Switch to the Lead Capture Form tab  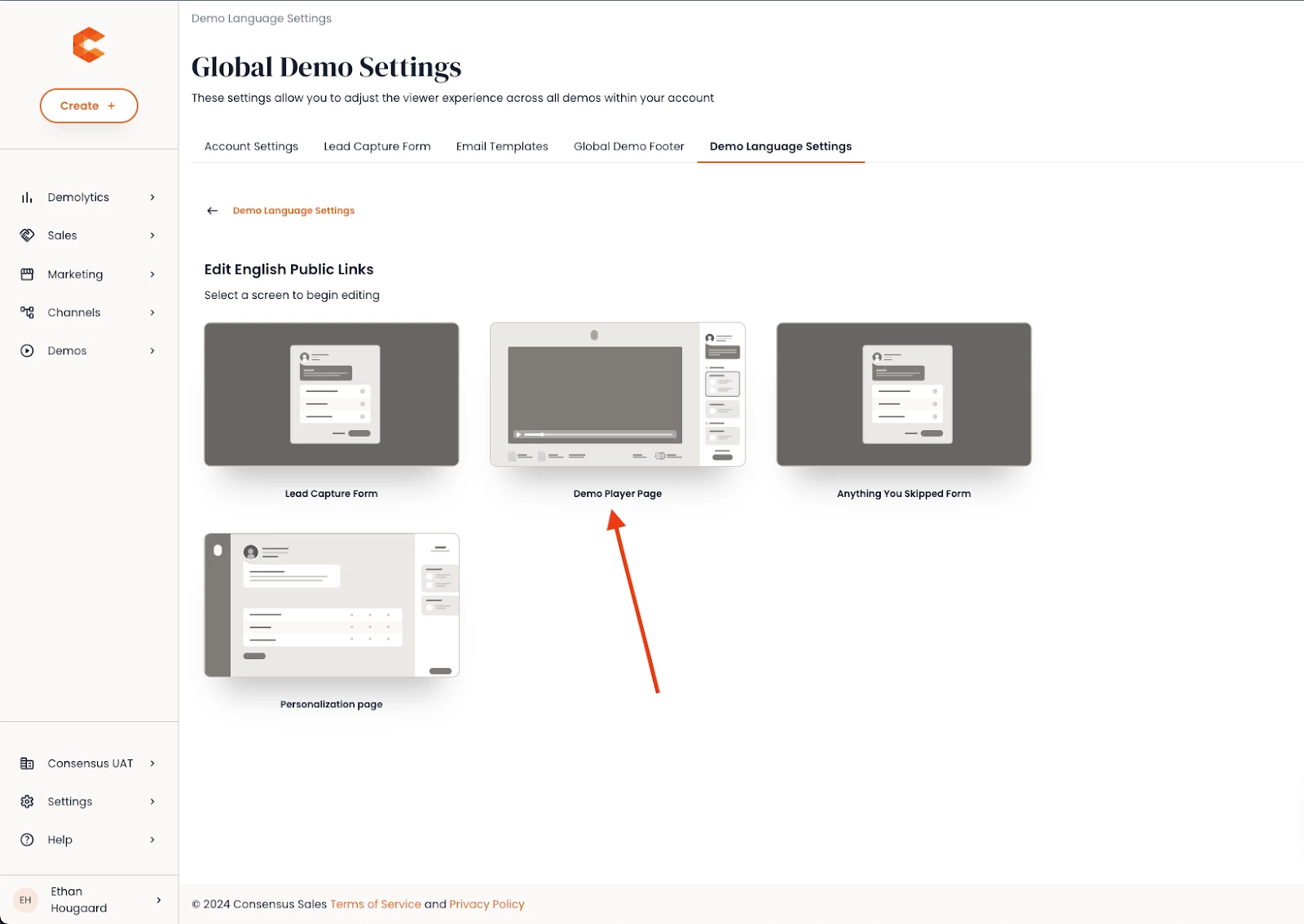(x=377, y=147)
